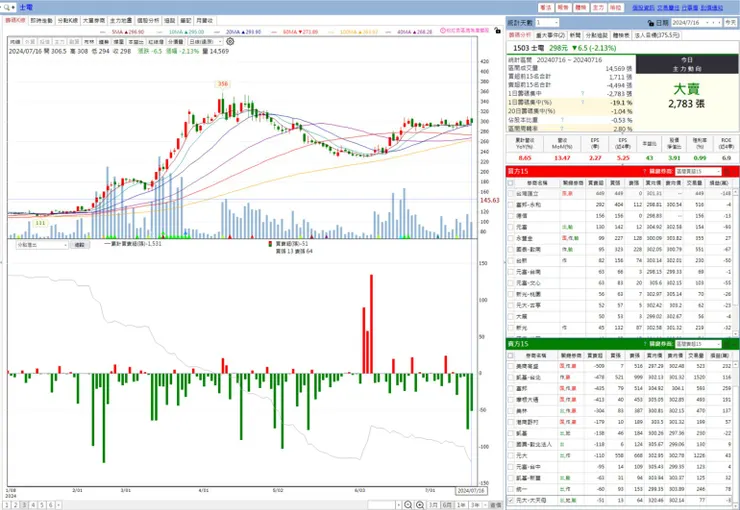This screenshot has width=740, height=510.
Task: Check the 富邦-永和 buyer row checkbox
Action: pos(511,205)
